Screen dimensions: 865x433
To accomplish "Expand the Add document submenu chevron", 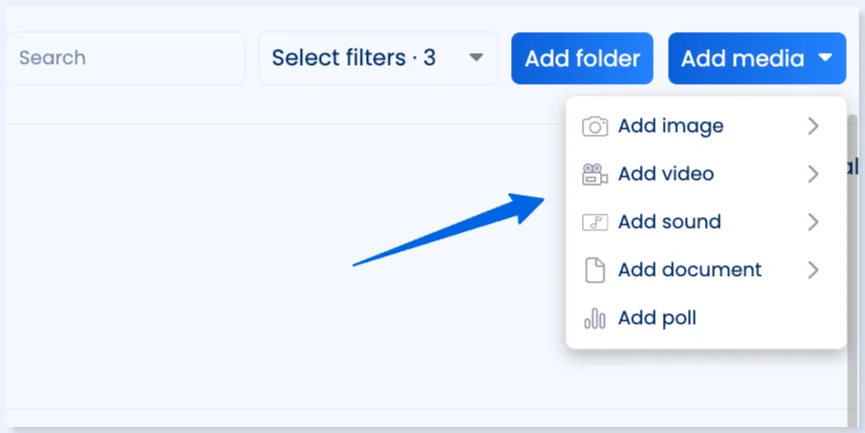I will (x=813, y=270).
